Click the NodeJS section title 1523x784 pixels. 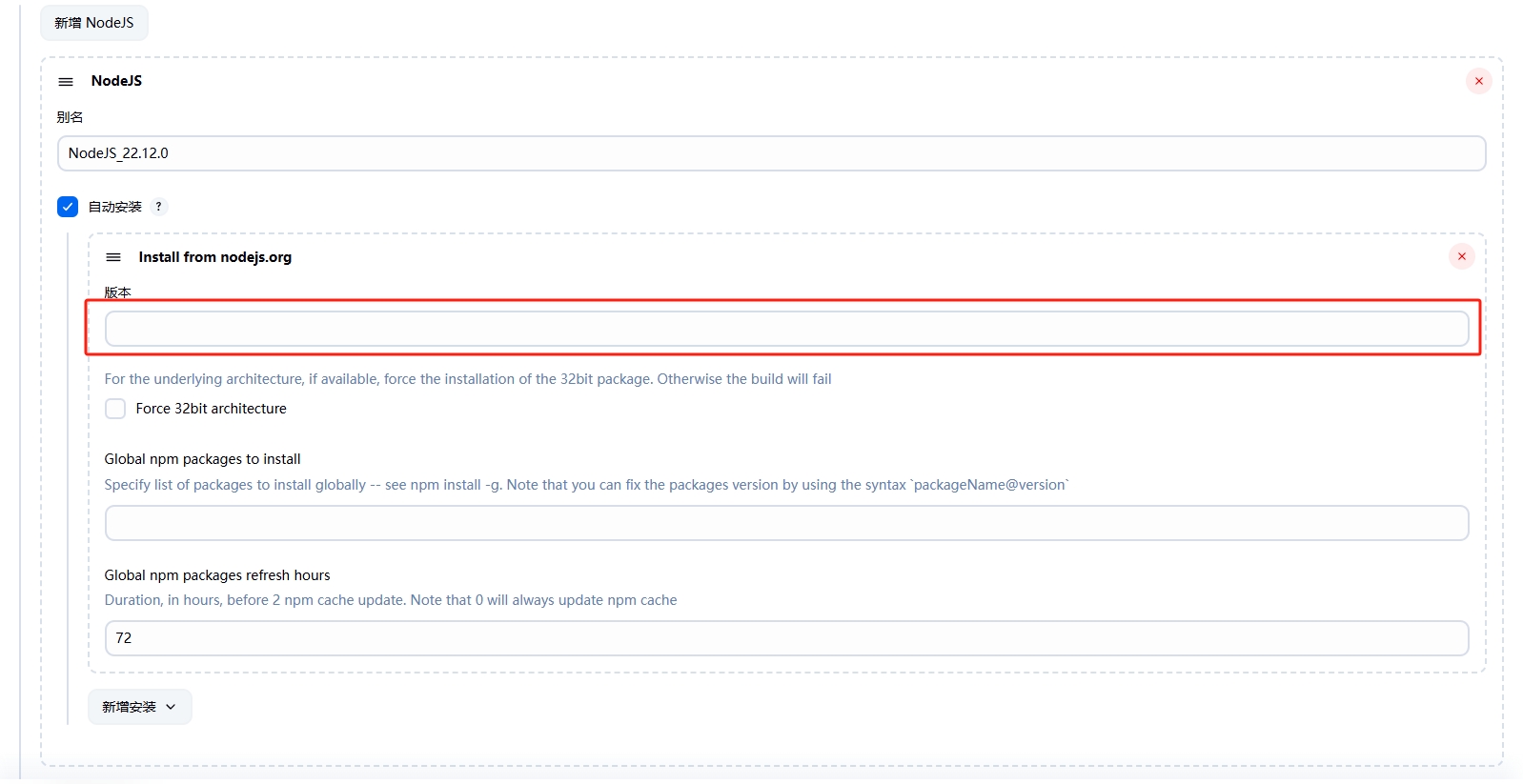tap(116, 81)
